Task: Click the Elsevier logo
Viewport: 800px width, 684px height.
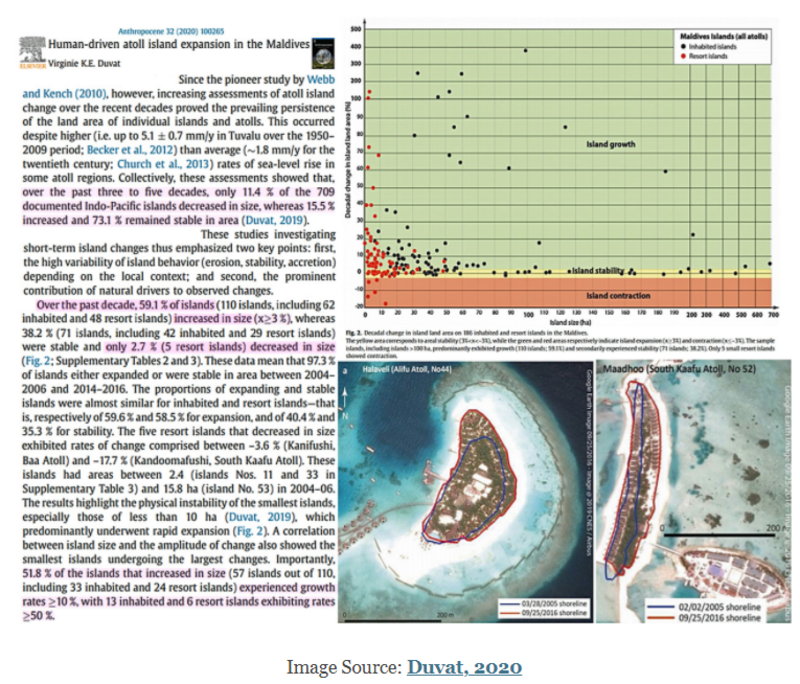Action: pos(32,53)
